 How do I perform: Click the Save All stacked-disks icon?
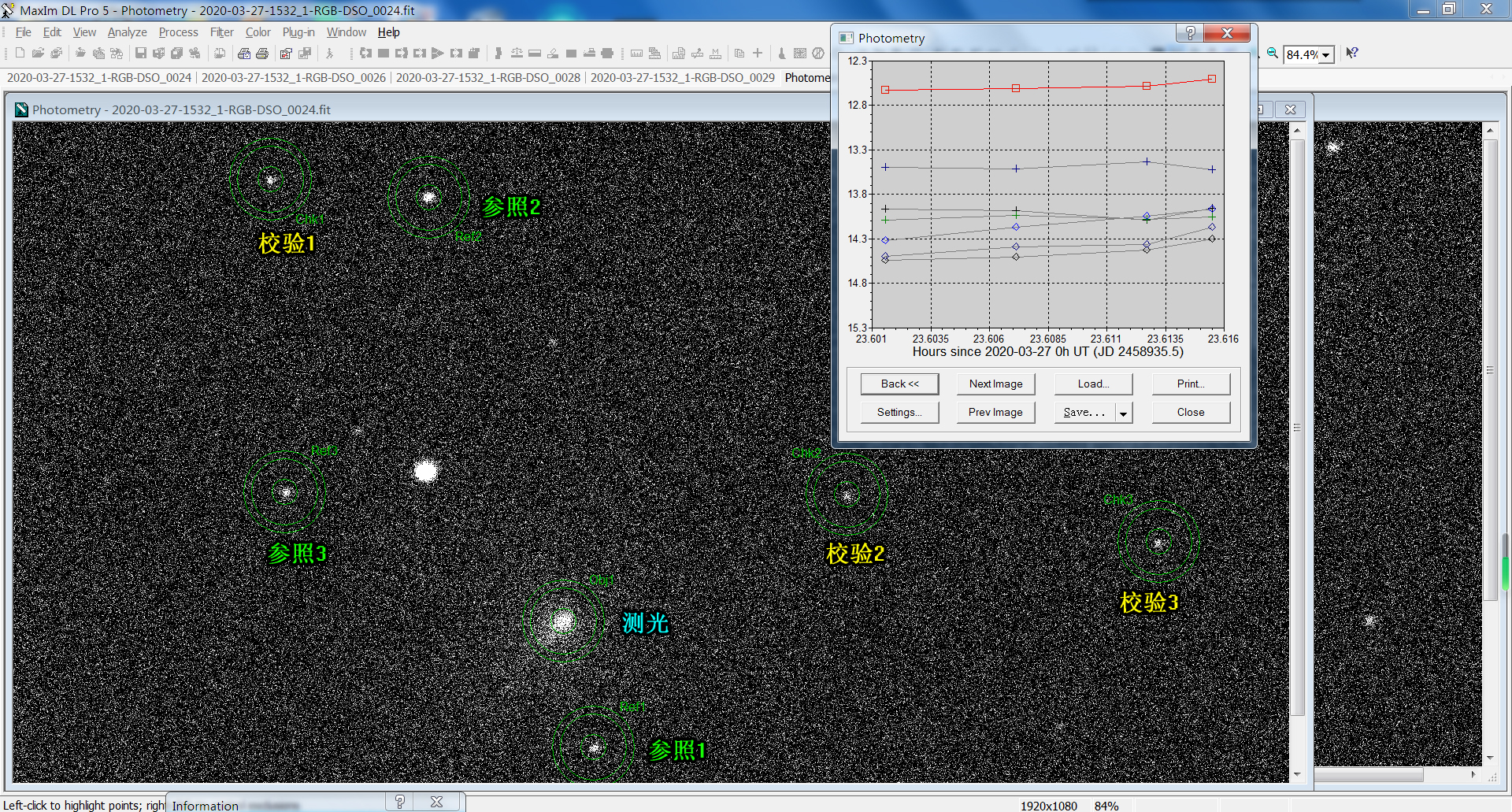(x=176, y=54)
